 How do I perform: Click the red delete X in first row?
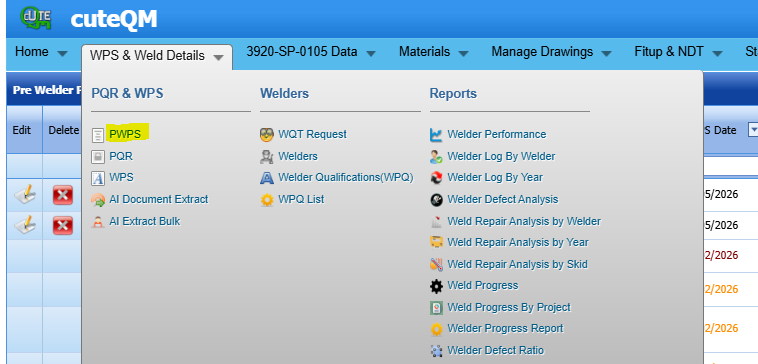tap(63, 195)
